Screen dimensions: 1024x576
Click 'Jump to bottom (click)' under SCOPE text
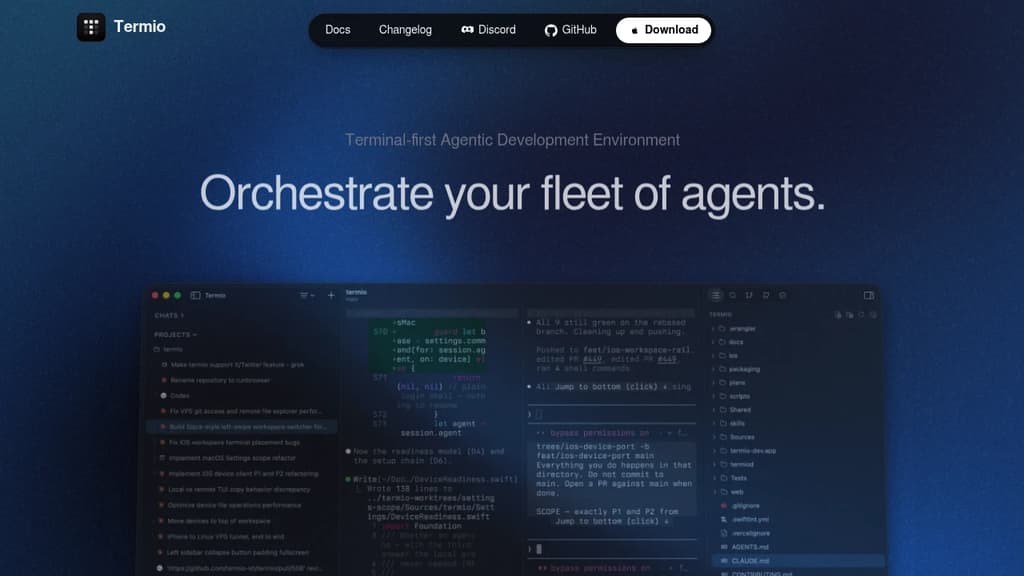point(611,522)
